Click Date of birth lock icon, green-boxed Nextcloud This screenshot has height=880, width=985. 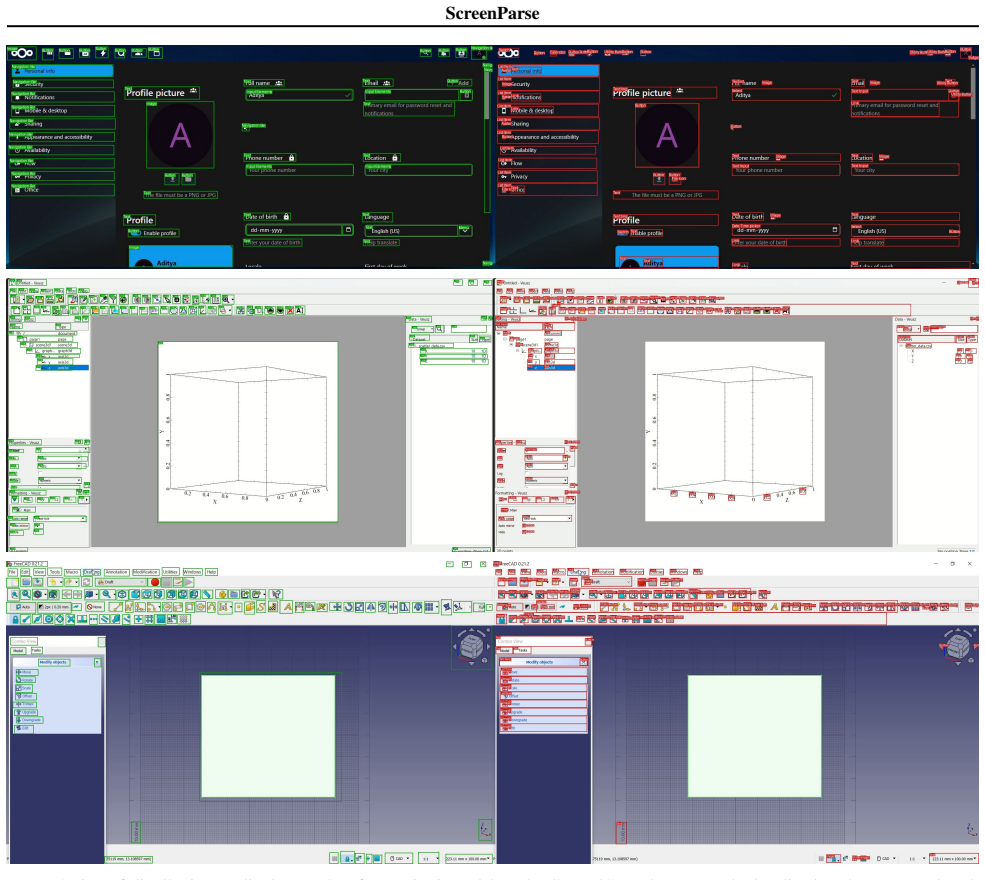pos(286,217)
